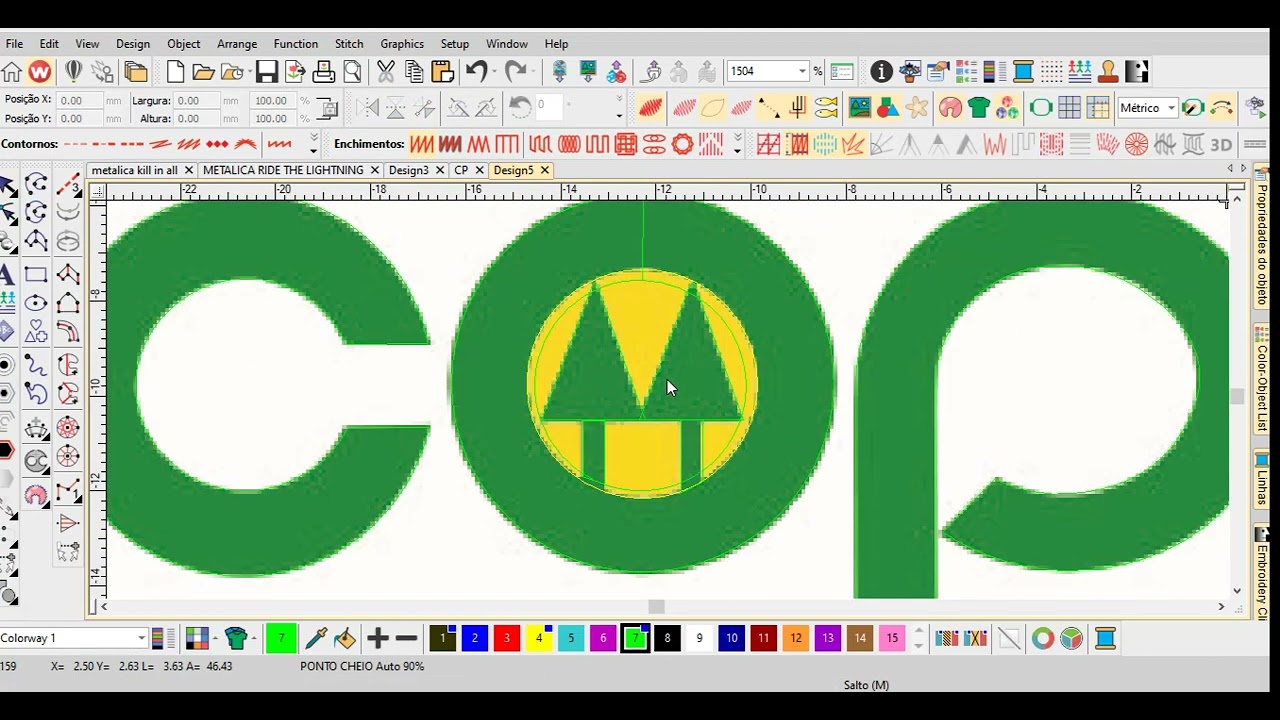
Task: Click the rubber stamp icon in the top toolbar
Action: pos(1108,71)
